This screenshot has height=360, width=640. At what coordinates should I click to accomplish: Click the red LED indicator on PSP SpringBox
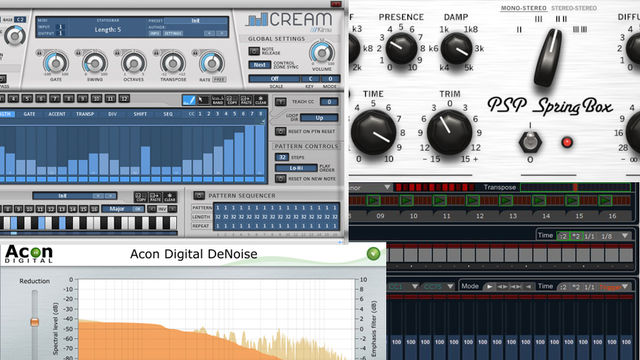pos(567,142)
